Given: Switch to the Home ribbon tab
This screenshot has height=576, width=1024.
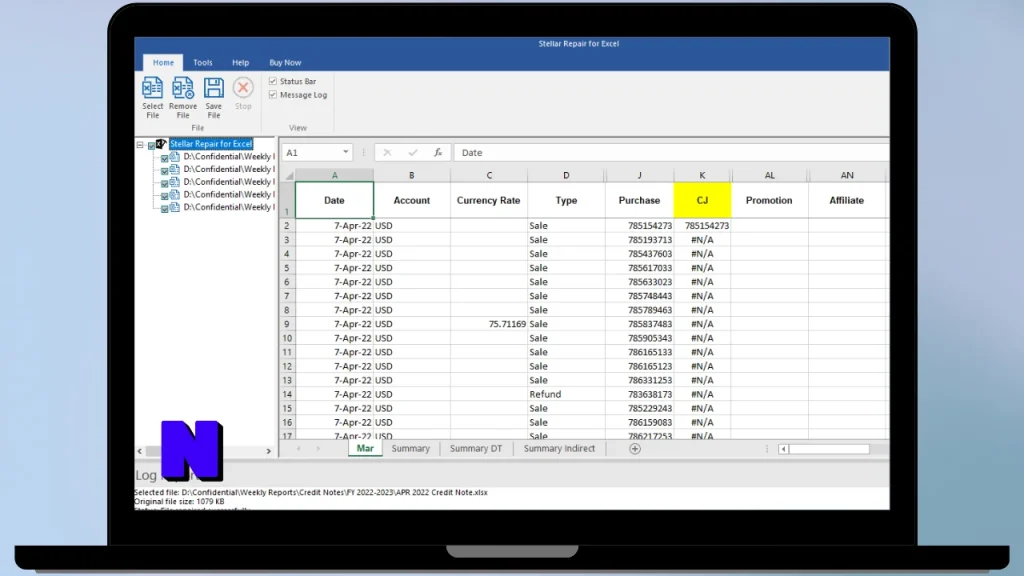Looking at the screenshot, I should click(x=163, y=63).
